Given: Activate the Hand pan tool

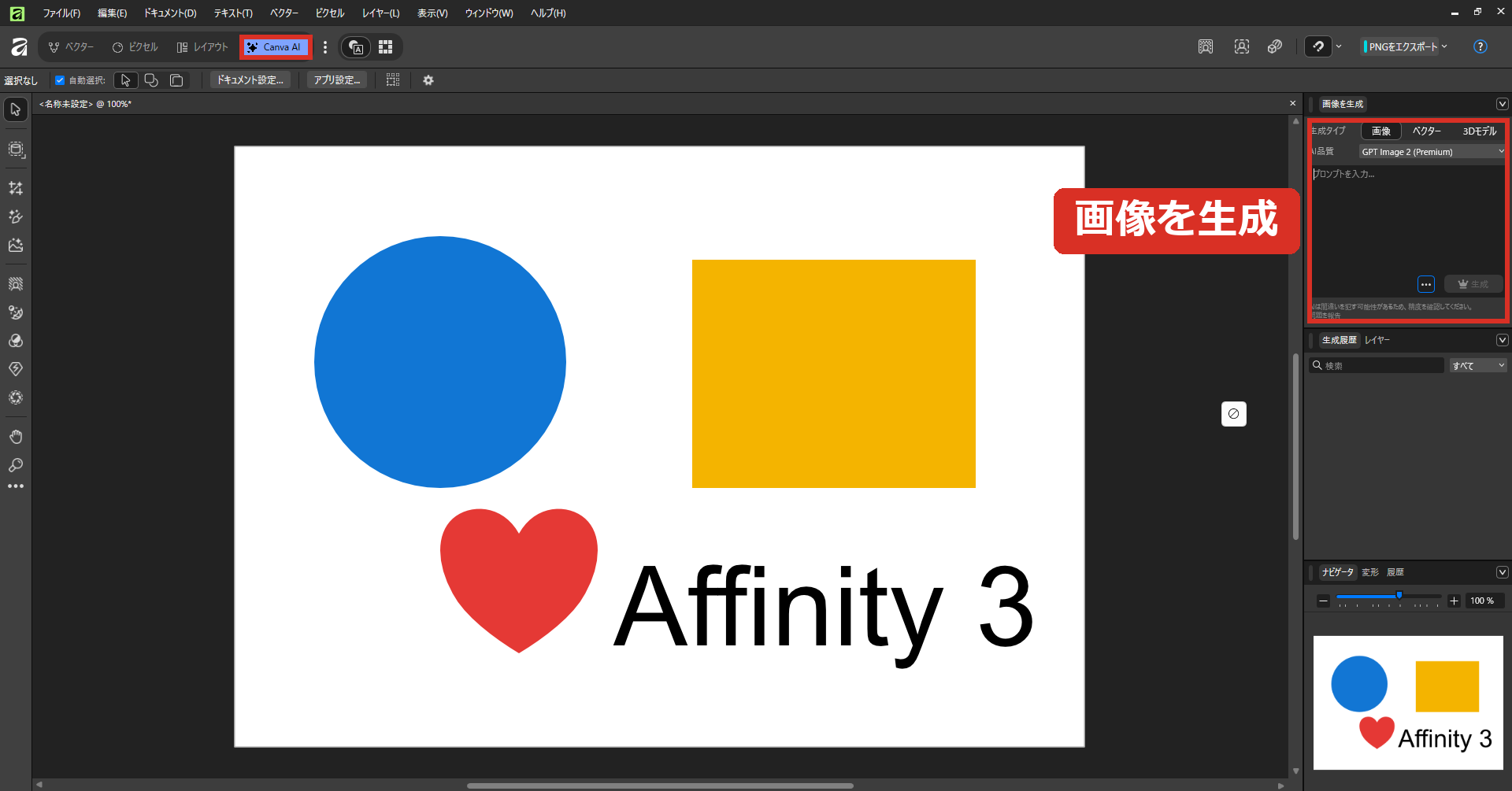Looking at the screenshot, I should [x=16, y=437].
